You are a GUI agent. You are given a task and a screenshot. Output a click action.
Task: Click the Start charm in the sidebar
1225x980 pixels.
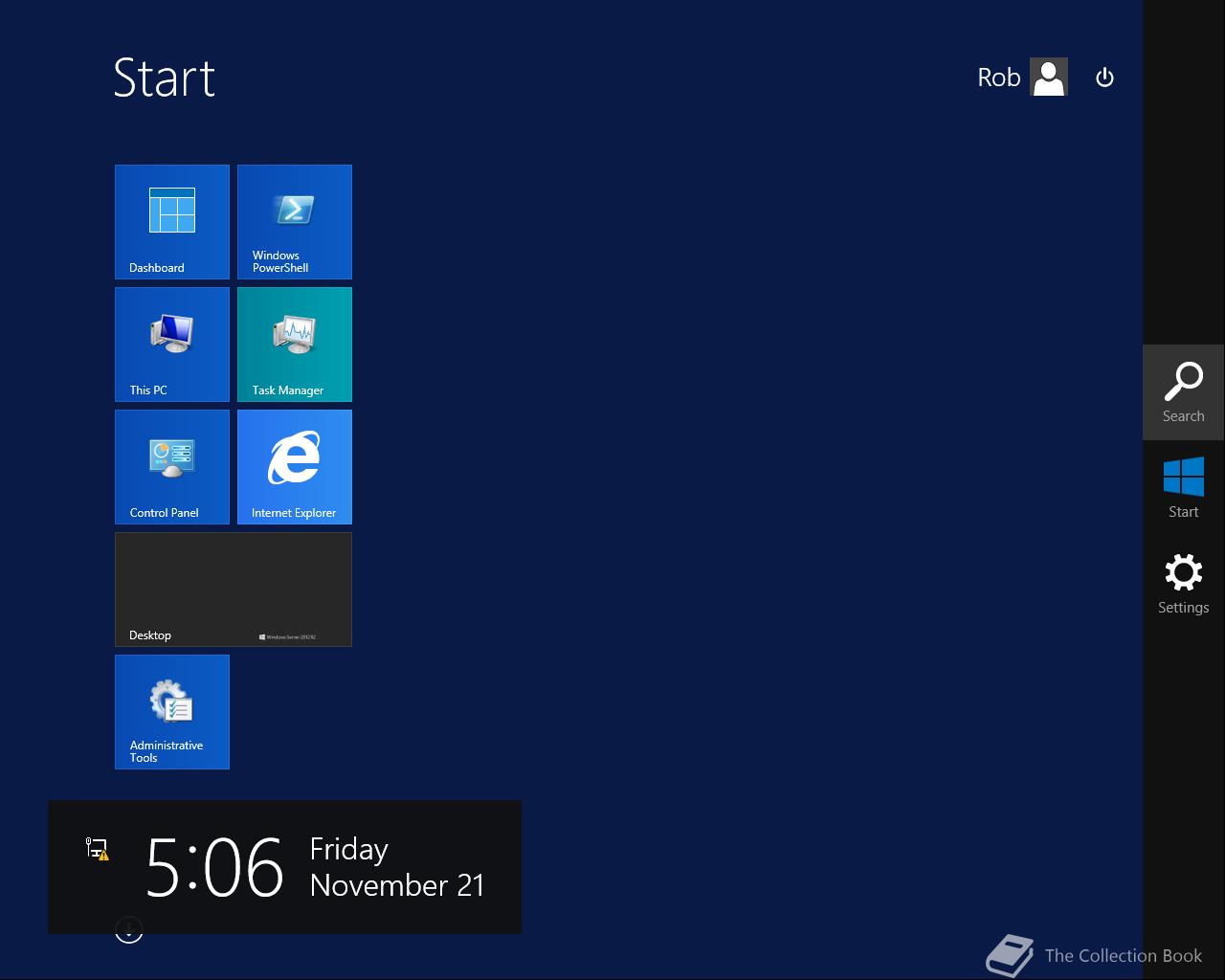[1184, 488]
